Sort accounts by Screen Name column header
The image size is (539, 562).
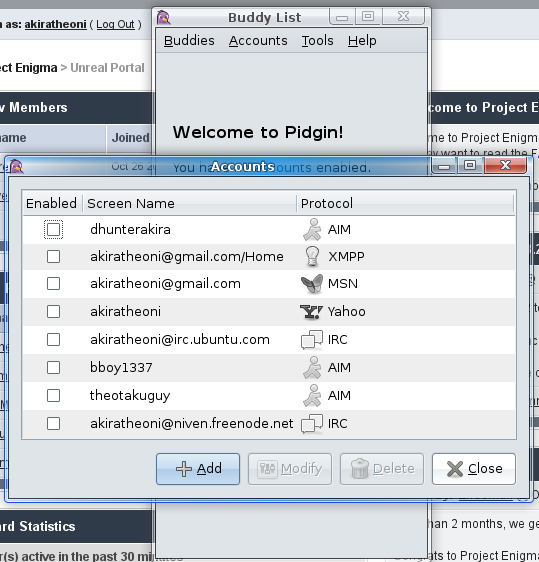pos(190,203)
